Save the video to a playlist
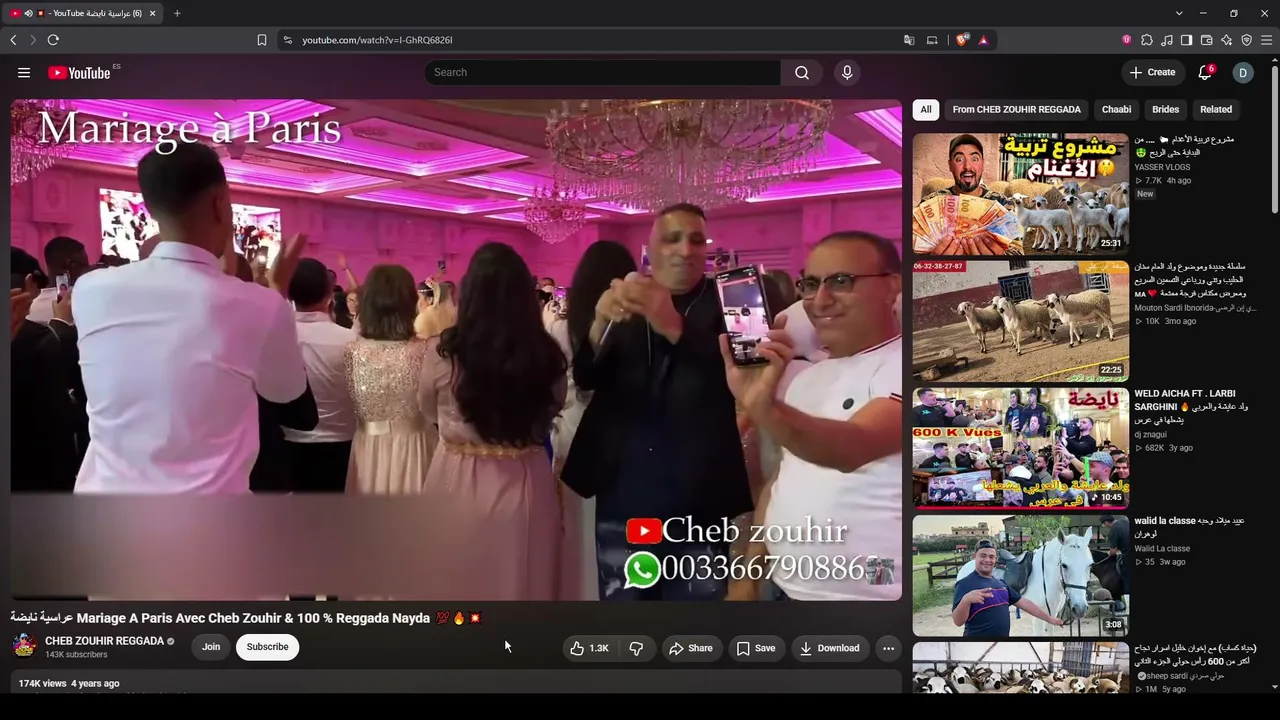The image size is (1280, 720). pos(756,648)
